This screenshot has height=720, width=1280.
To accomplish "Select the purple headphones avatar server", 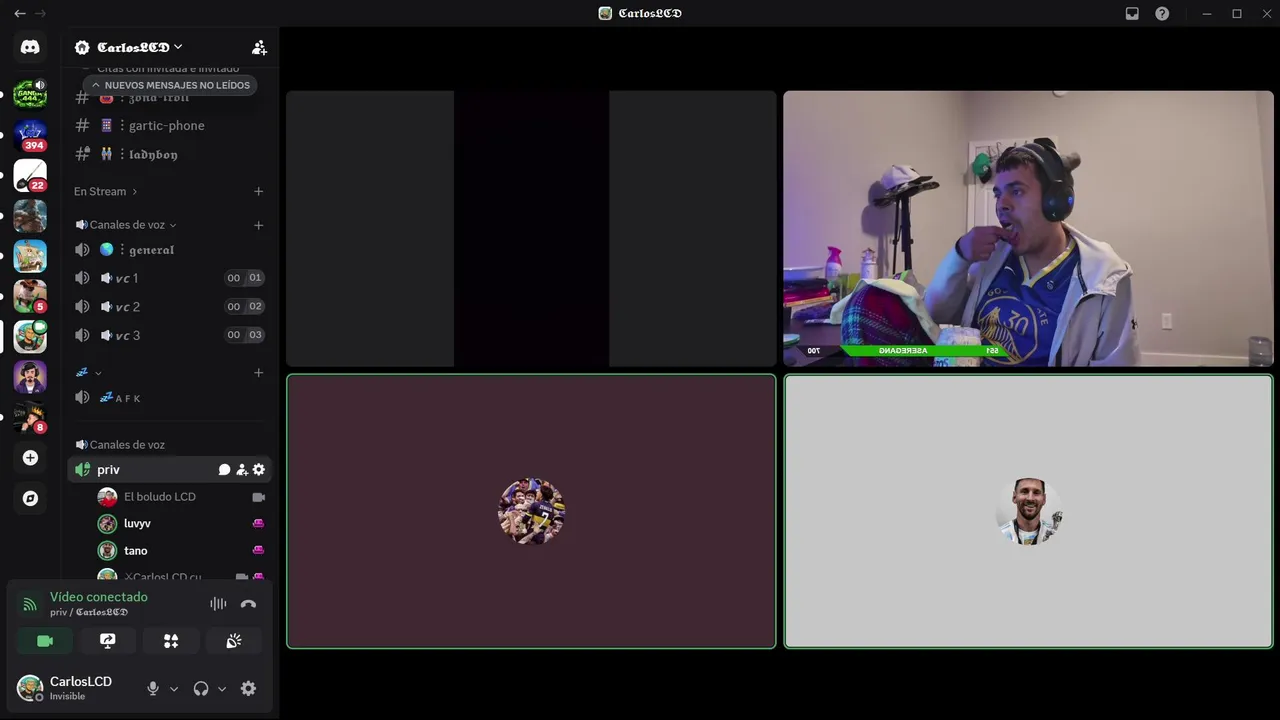I will (30, 377).
